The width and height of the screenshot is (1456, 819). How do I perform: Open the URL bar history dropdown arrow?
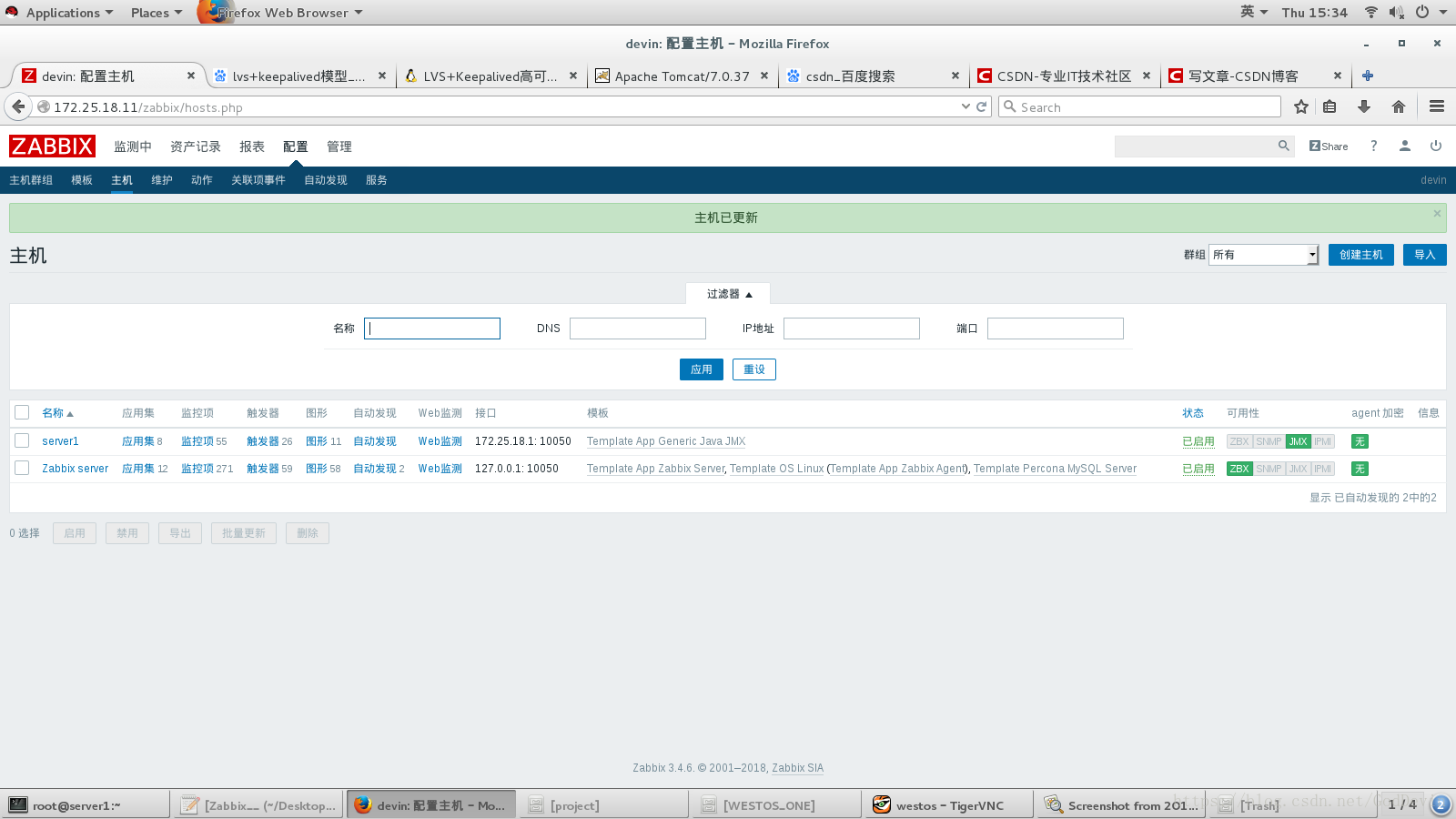tap(966, 106)
